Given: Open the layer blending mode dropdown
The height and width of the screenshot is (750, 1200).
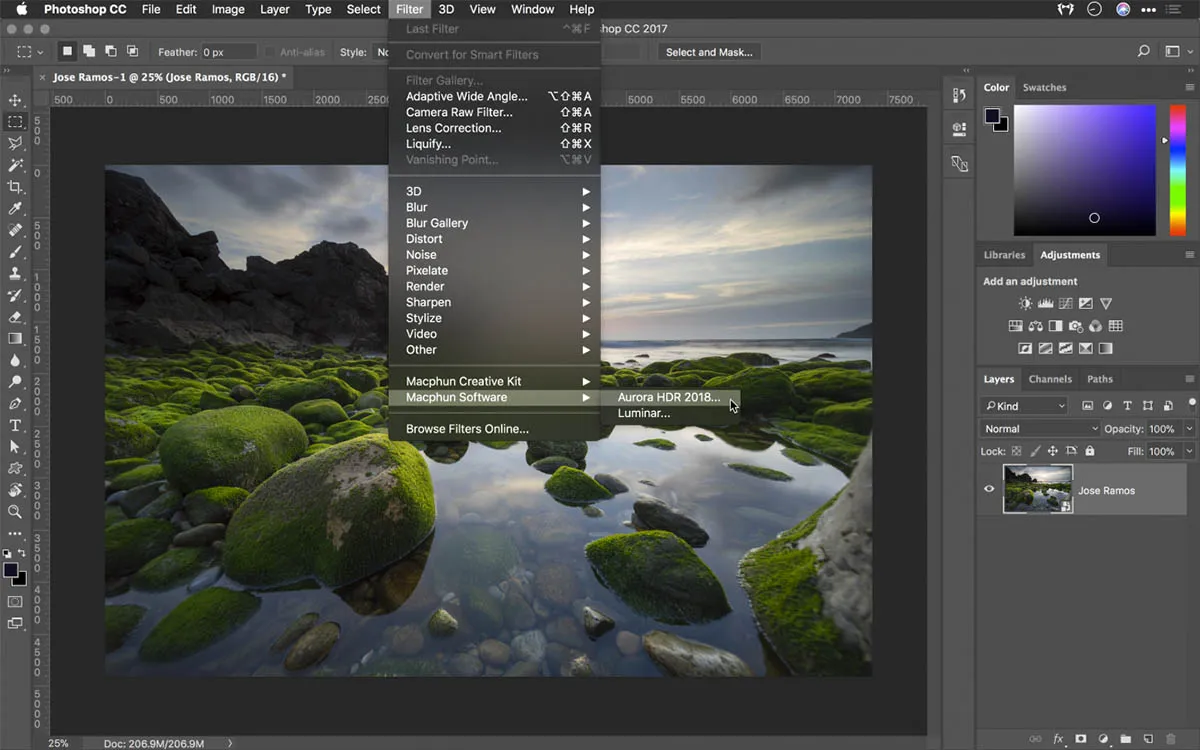Looking at the screenshot, I should click(1037, 428).
